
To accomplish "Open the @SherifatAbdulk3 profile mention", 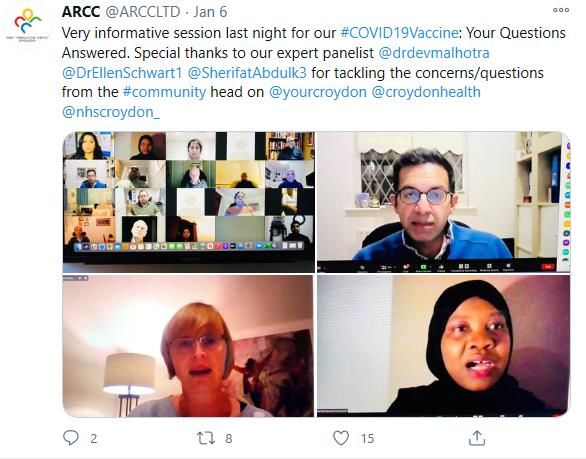I will pyautogui.click(x=247, y=73).
